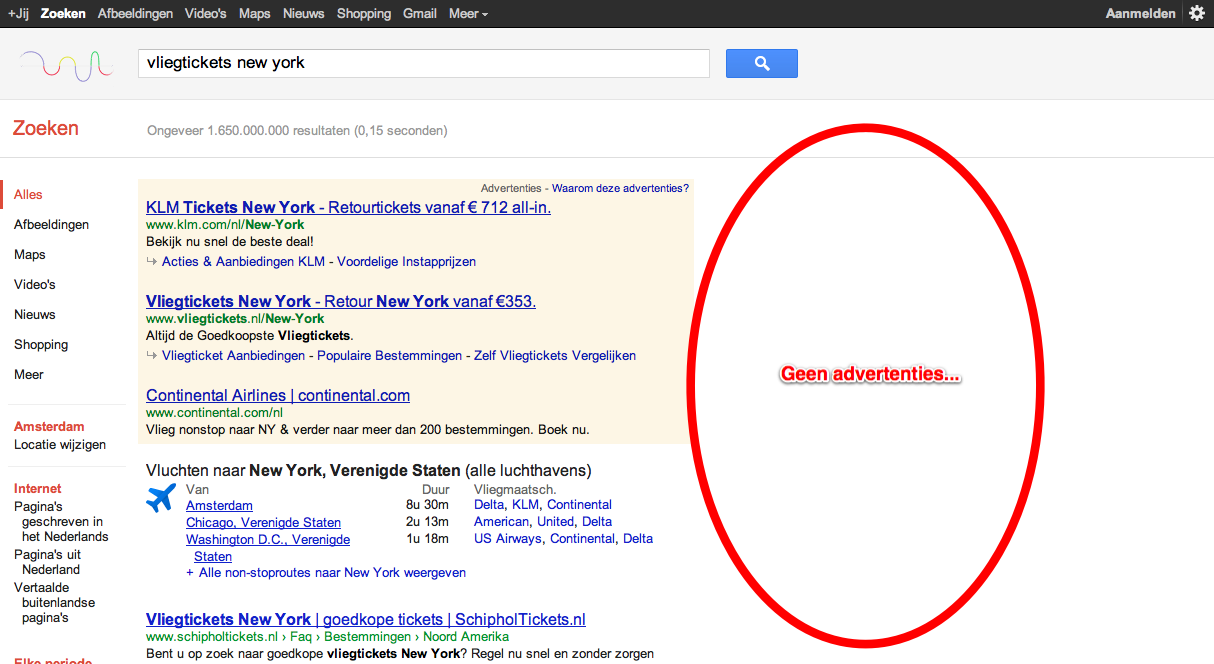Open +Jij in the top bar
This screenshot has height=664, width=1214.
pyautogui.click(x=18, y=13)
